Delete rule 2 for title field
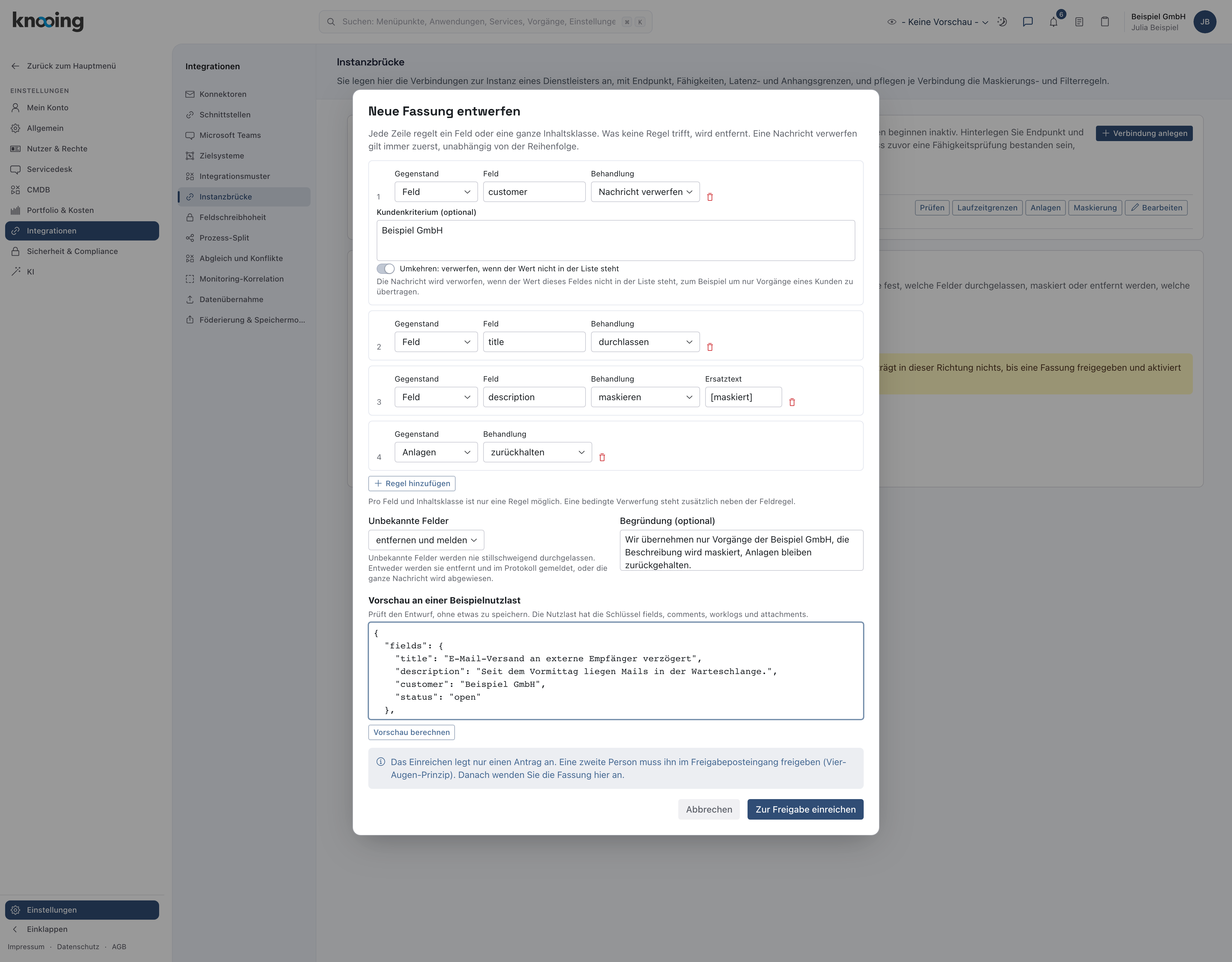This screenshot has height=962, width=1232. pyautogui.click(x=710, y=347)
